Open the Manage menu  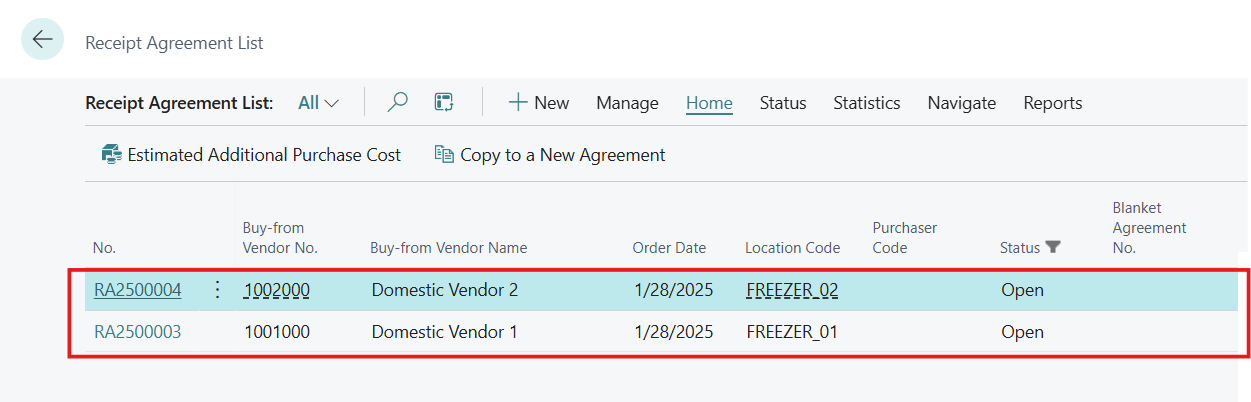627,102
